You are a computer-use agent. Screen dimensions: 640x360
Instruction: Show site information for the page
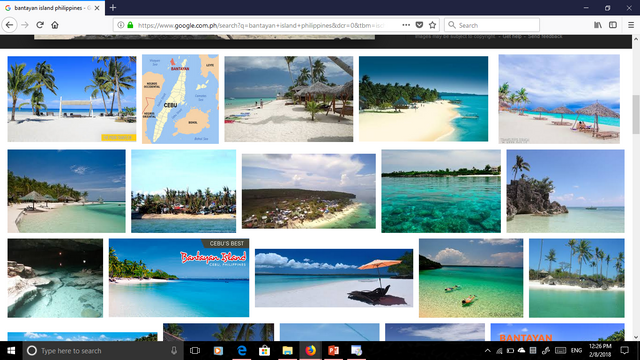click(x=121, y=25)
